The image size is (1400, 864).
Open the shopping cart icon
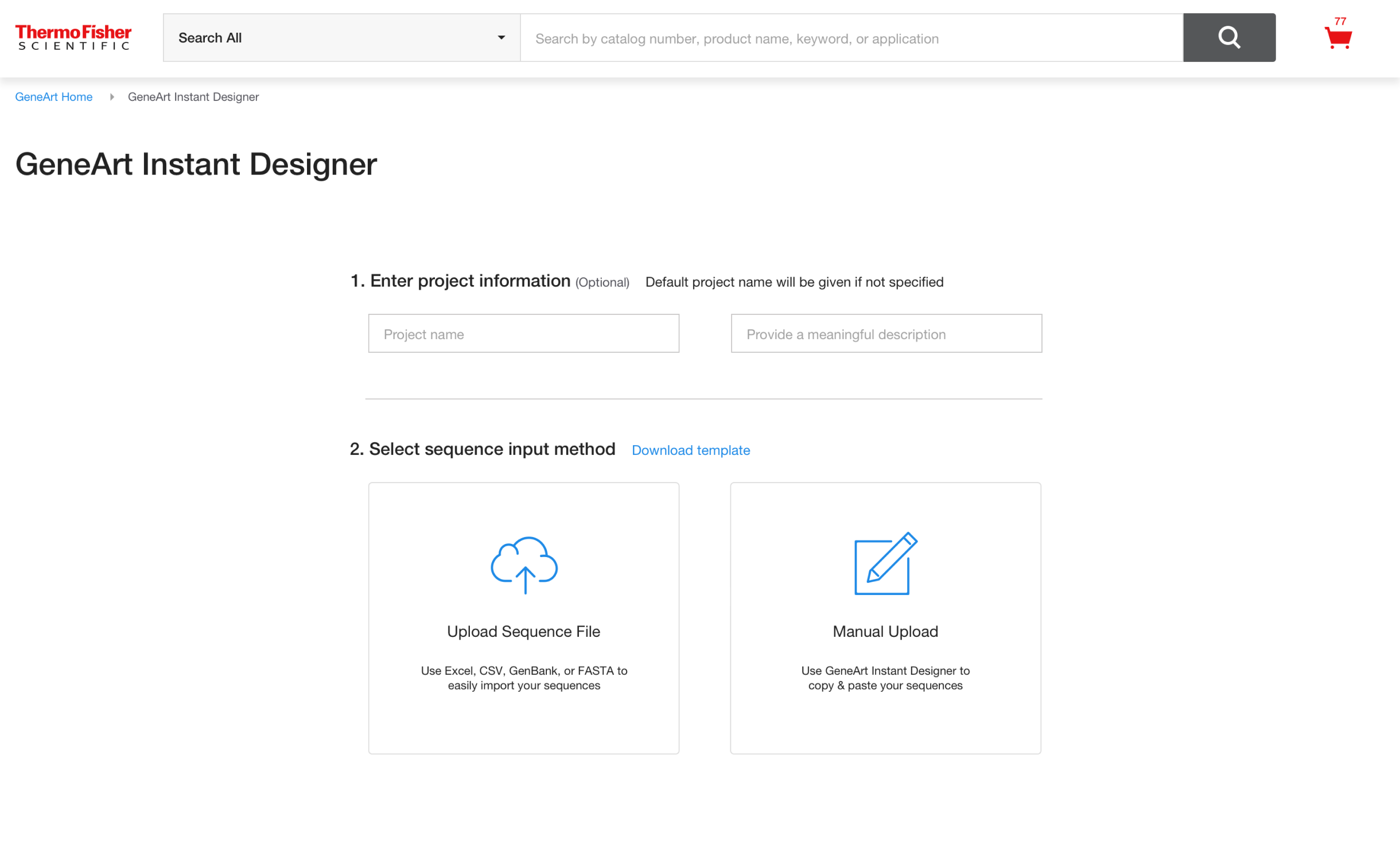(1338, 38)
